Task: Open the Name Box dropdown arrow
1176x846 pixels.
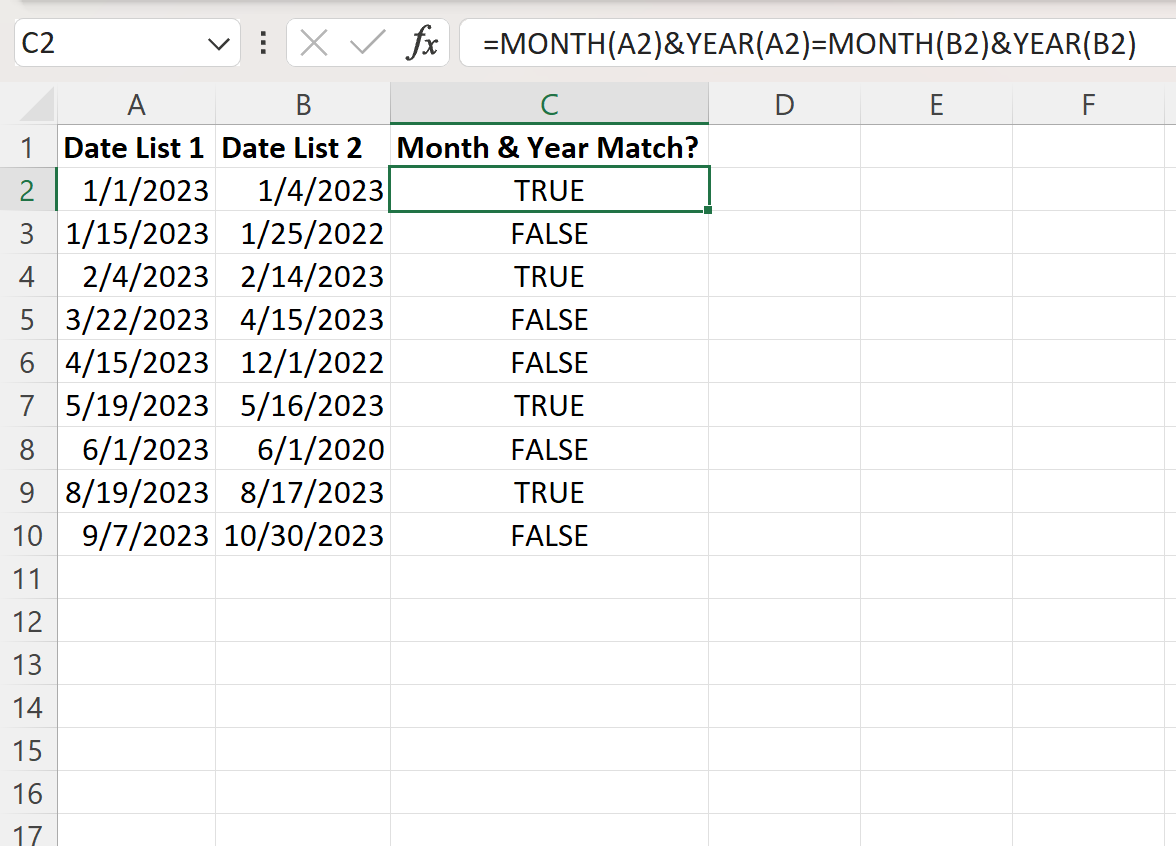Action: pos(218,43)
